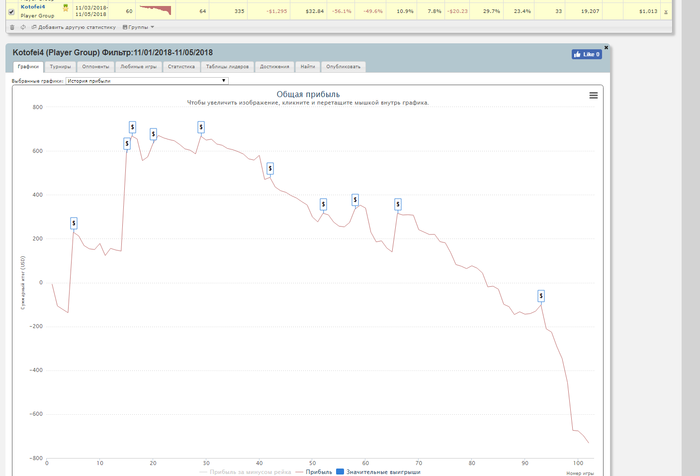Screen dimensions: 700x476
Task: Click the 'Общая прибыль' chart title
Action: [x=308, y=94]
